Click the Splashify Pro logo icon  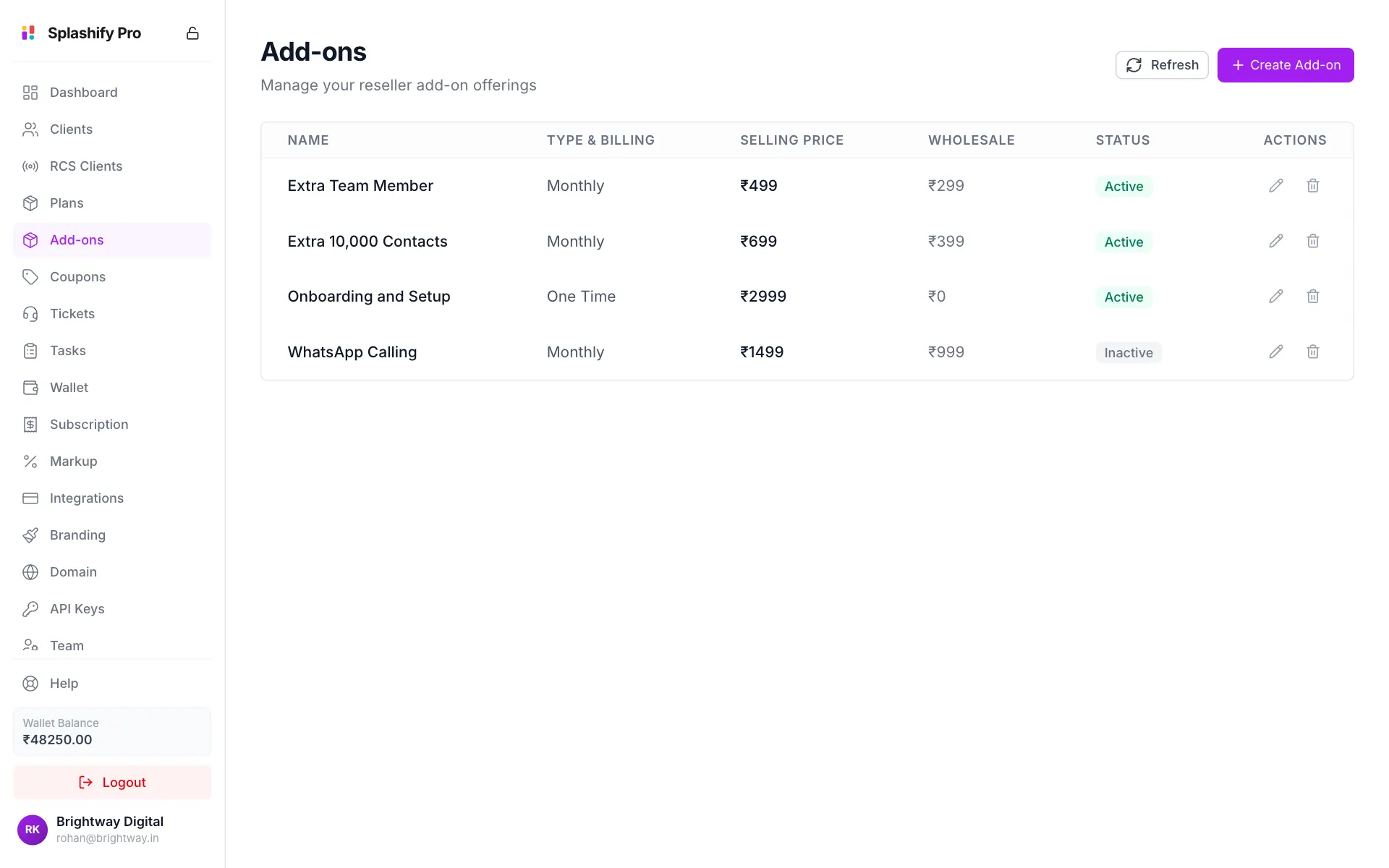(x=28, y=33)
